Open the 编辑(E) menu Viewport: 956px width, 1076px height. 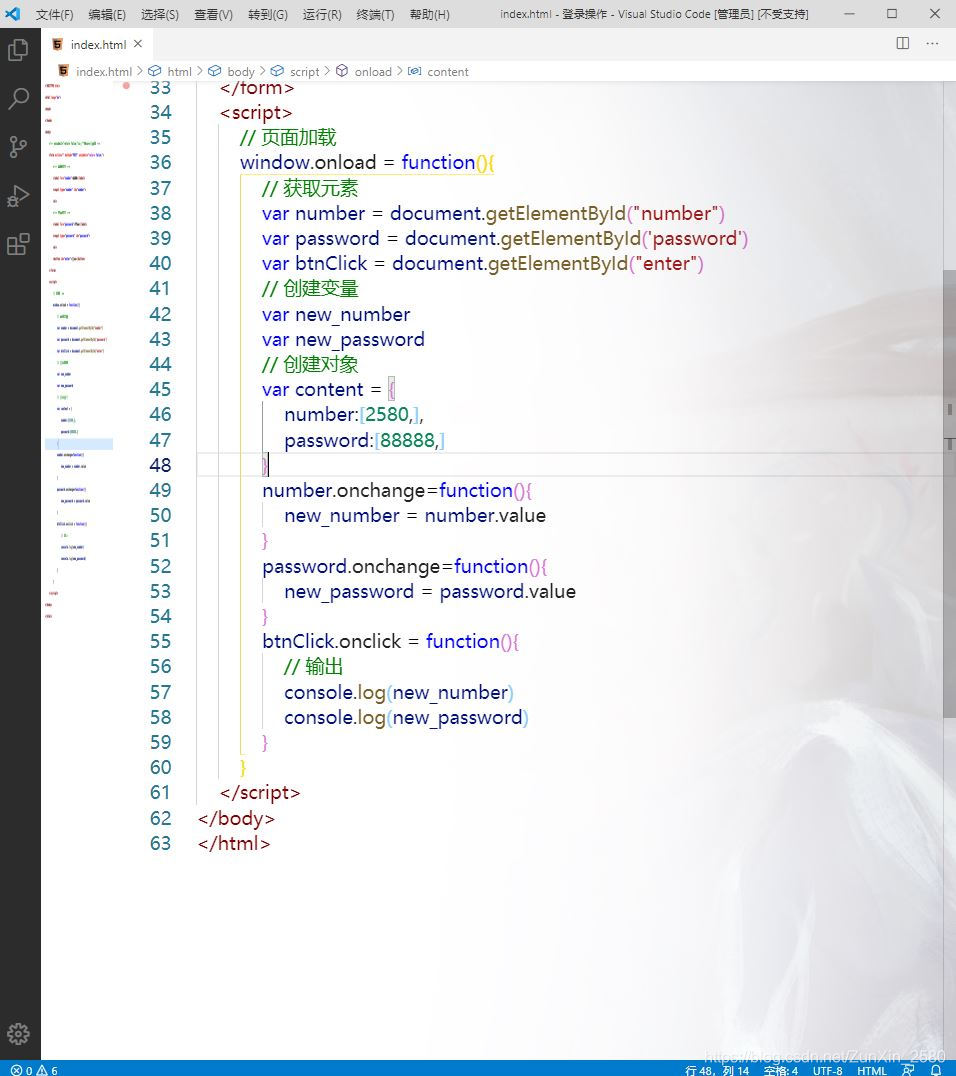[107, 14]
